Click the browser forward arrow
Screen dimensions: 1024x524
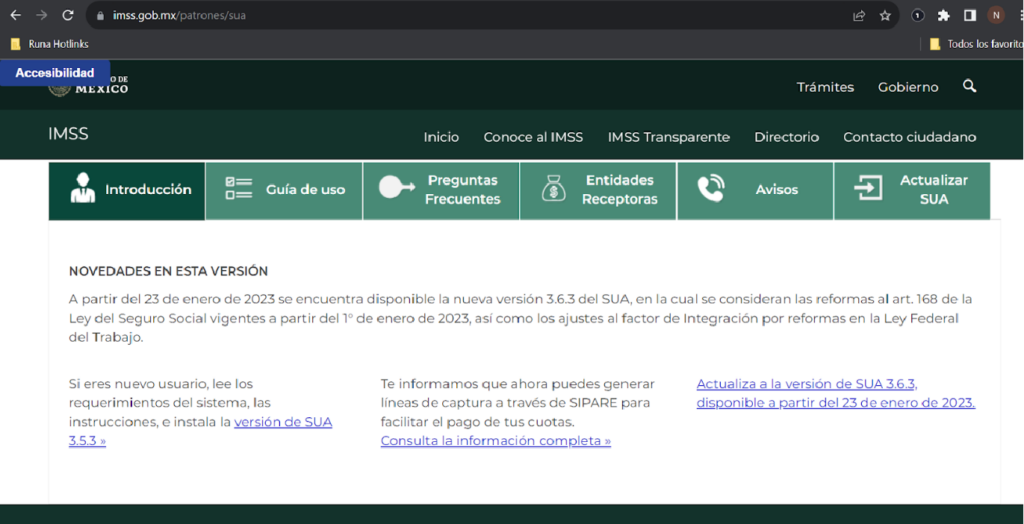point(41,15)
